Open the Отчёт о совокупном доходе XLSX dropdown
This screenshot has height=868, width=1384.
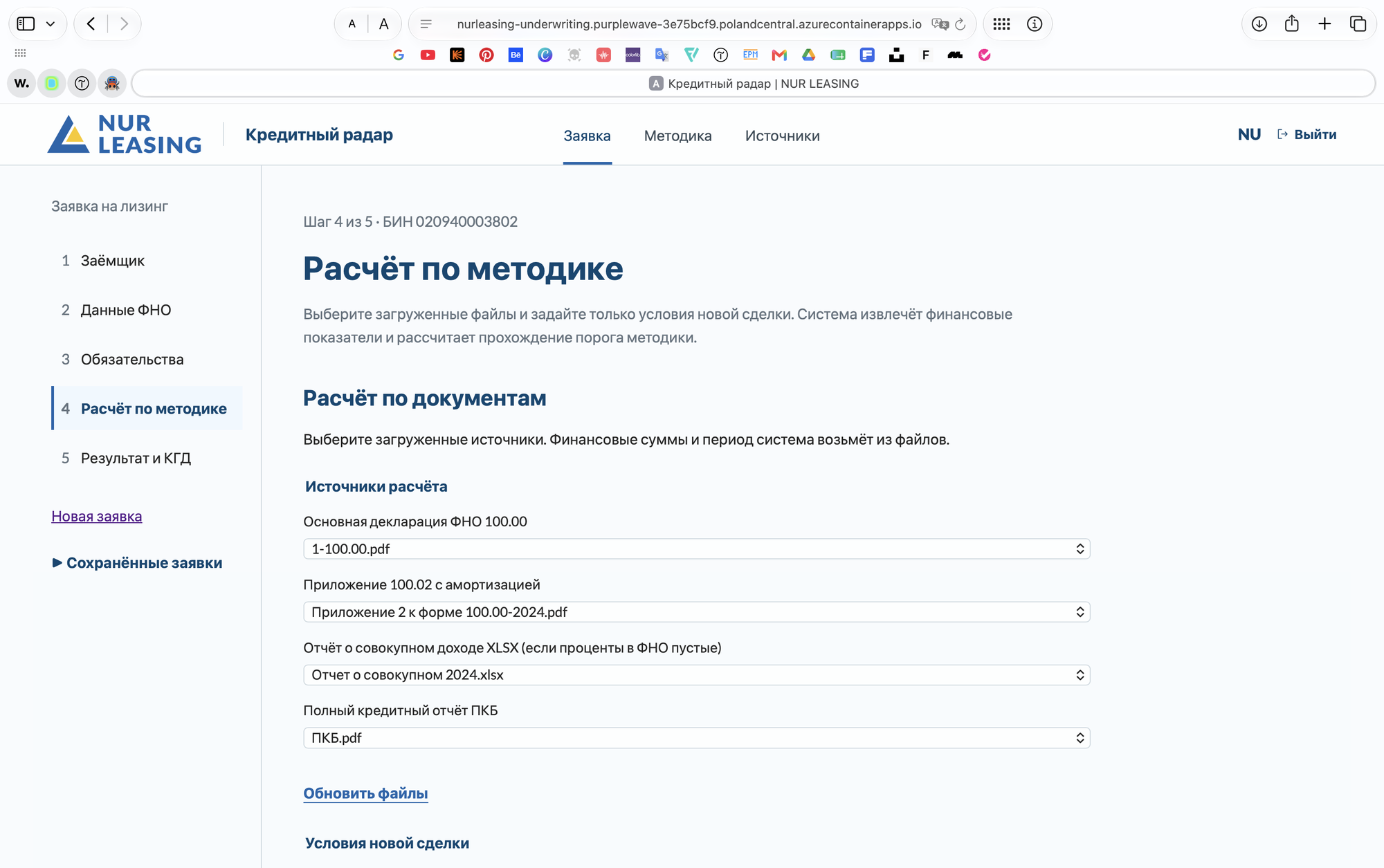pyautogui.click(x=697, y=675)
